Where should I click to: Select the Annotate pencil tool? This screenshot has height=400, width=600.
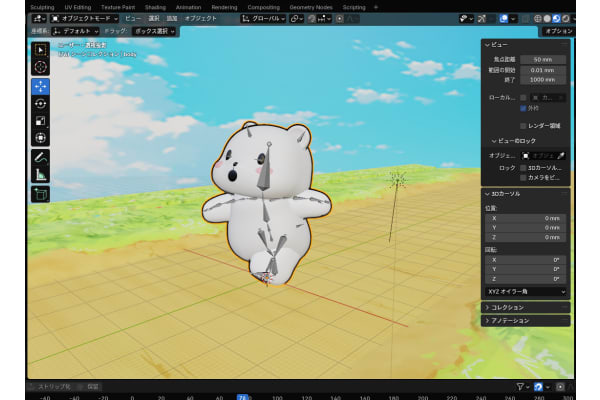(x=41, y=157)
